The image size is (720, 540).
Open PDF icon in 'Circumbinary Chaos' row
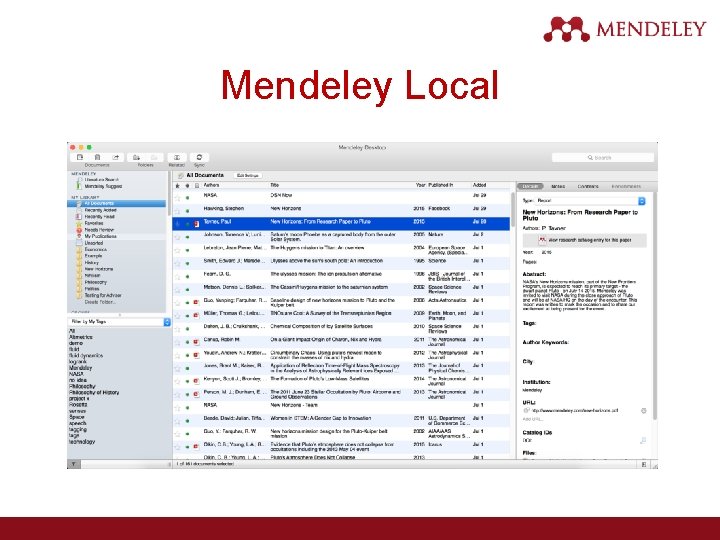[196, 355]
